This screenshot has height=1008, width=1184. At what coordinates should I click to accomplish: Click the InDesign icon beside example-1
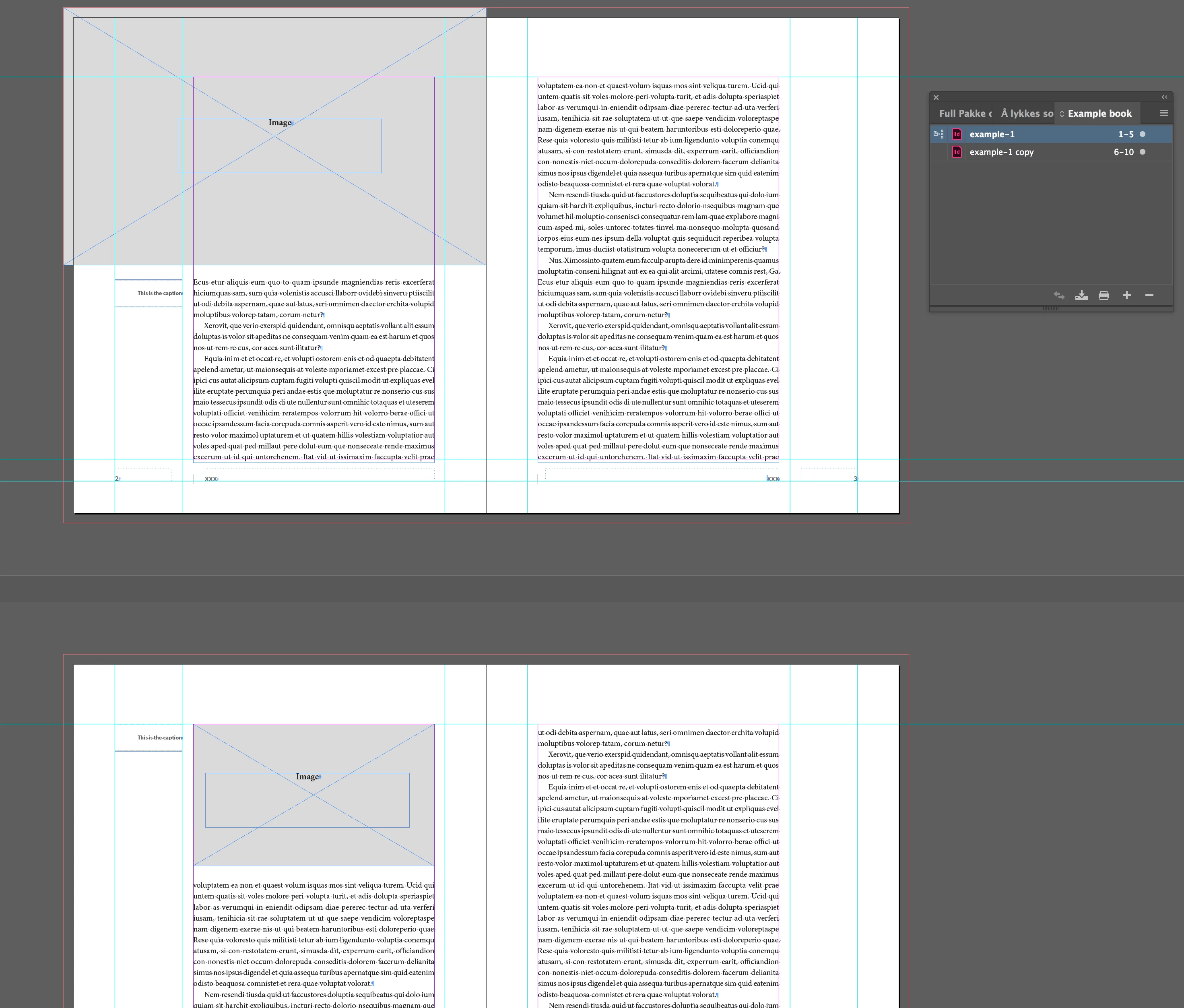(957, 134)
